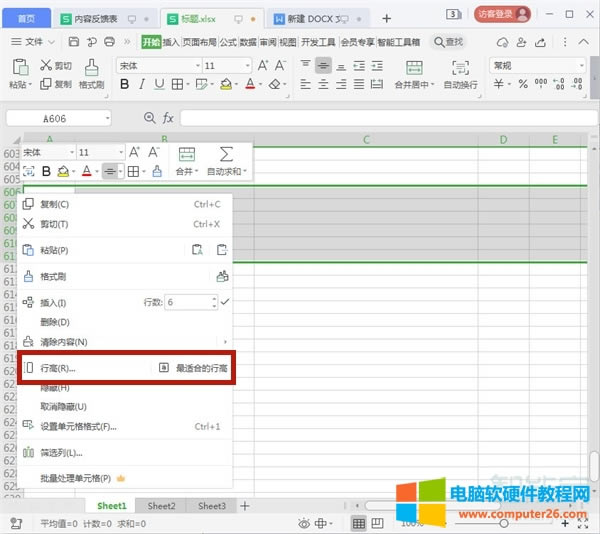
Task: Click the add new sheet plus icon
Action: [x=245, y=506]
